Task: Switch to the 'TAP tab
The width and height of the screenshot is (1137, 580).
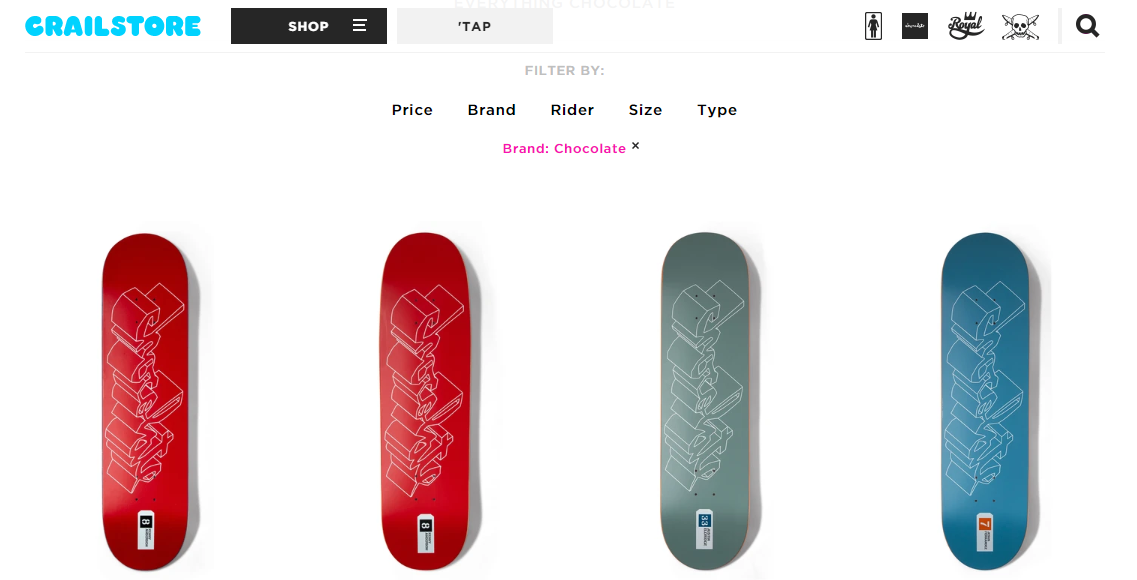Action: pyautogui.click(x=474, y=26)
